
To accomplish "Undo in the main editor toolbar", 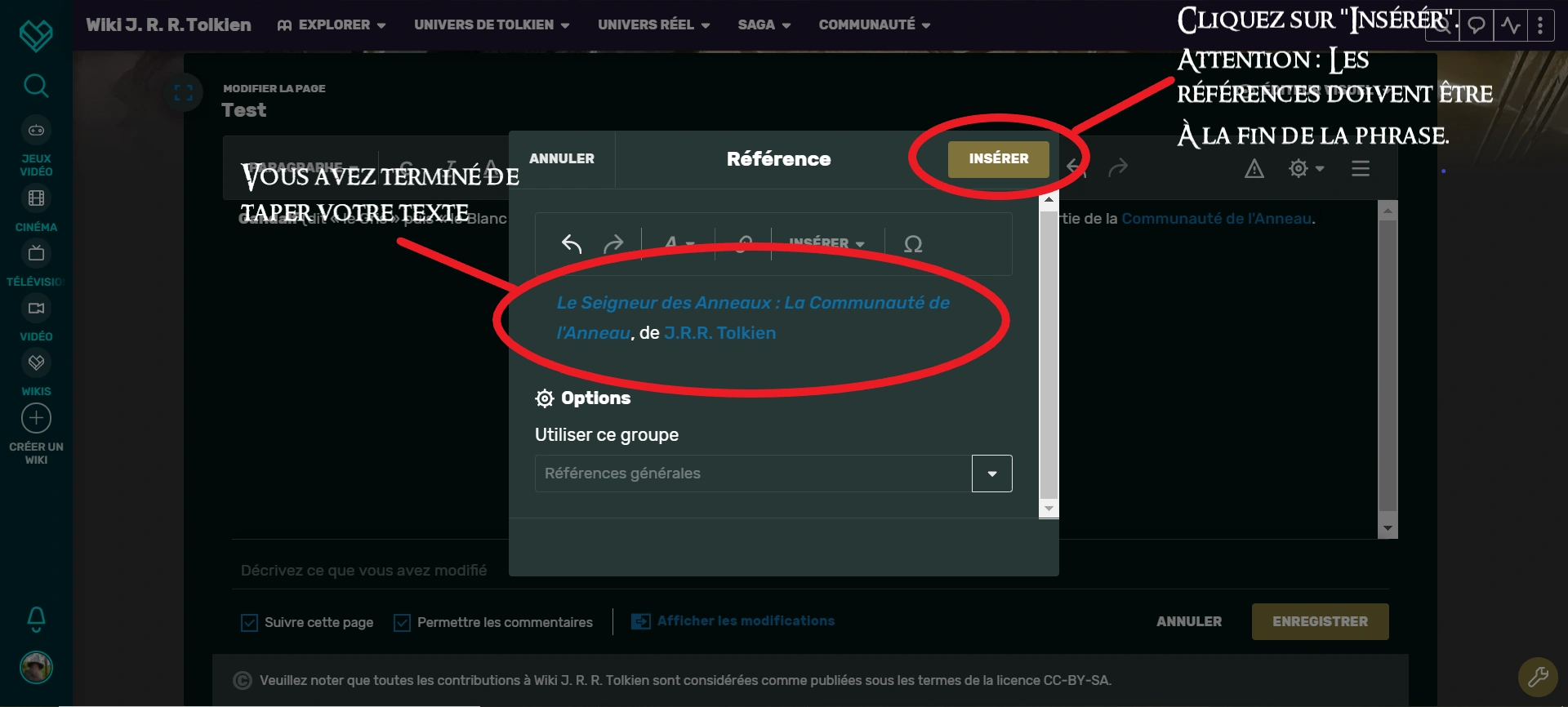I will pyautogui.click(x=1076, y=167).
